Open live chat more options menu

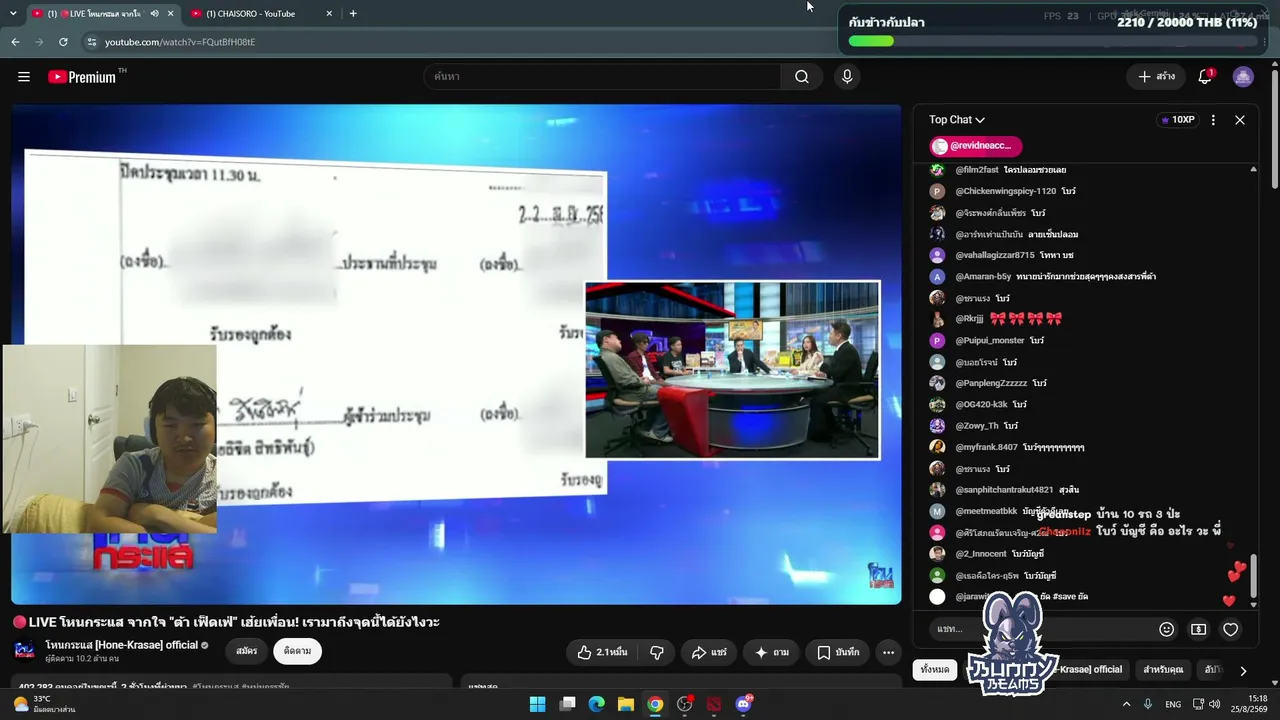(x=1213, y=120)
